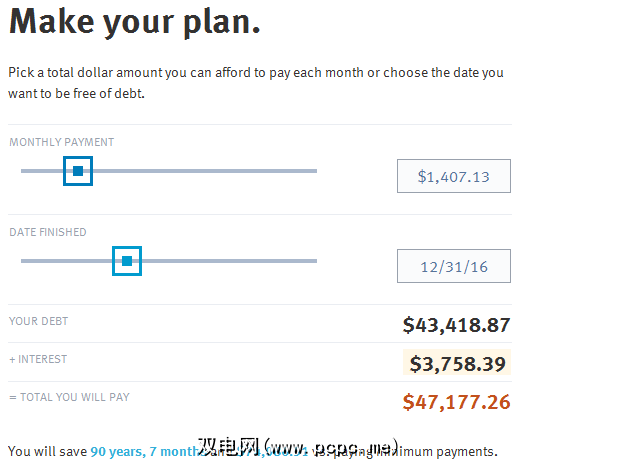640x470 pixels.
Task: Click the Monthly Payment slider handle
Action: click(x=78, y=171)
